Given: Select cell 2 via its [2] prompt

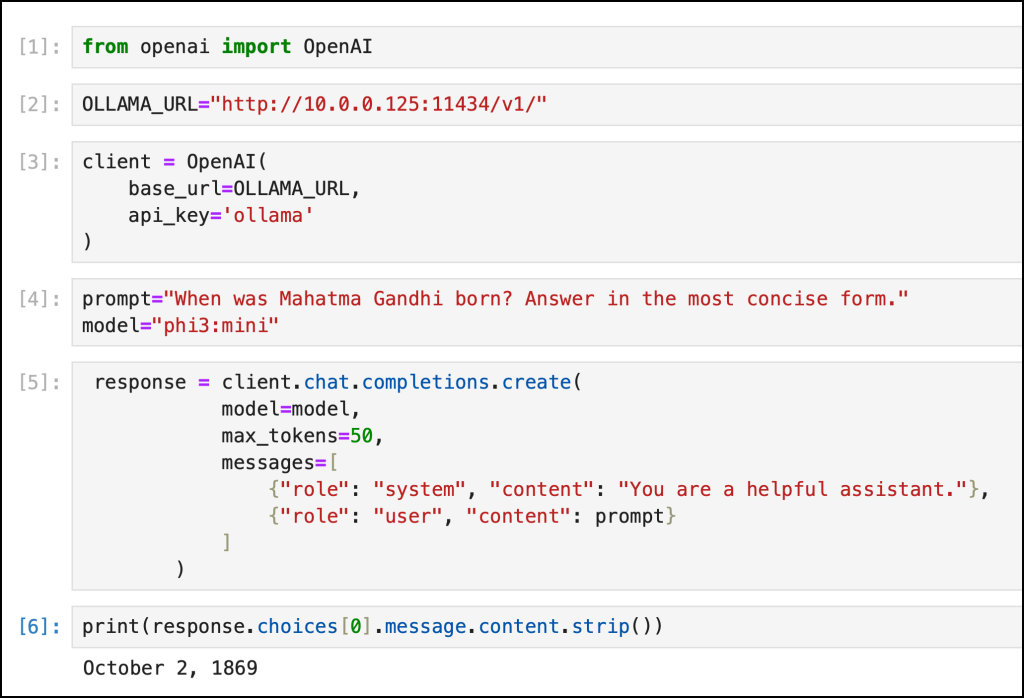Looking at the screenshot, I should click(x=39, y=104).
